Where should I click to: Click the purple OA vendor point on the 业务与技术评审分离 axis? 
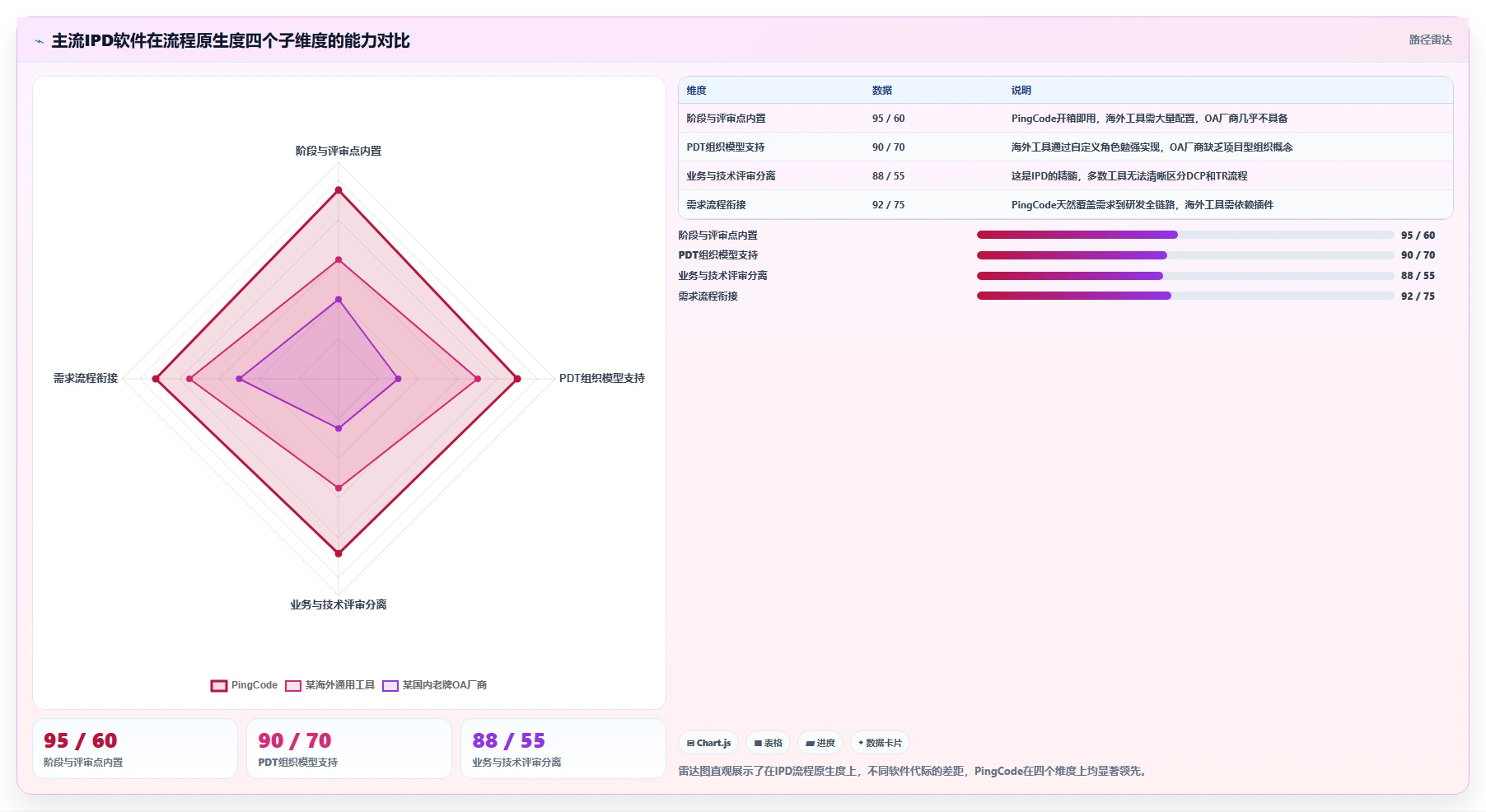tap(339, 428)
